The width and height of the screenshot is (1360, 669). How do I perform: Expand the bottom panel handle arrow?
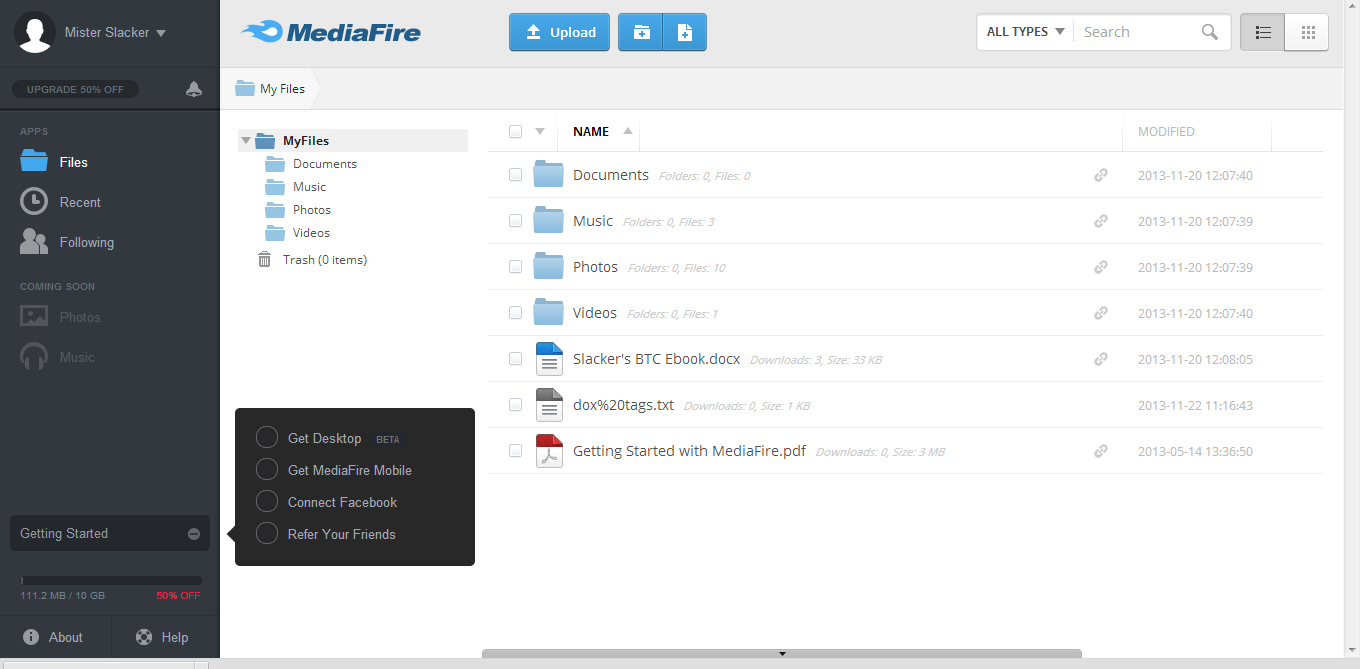pos(783,654)
